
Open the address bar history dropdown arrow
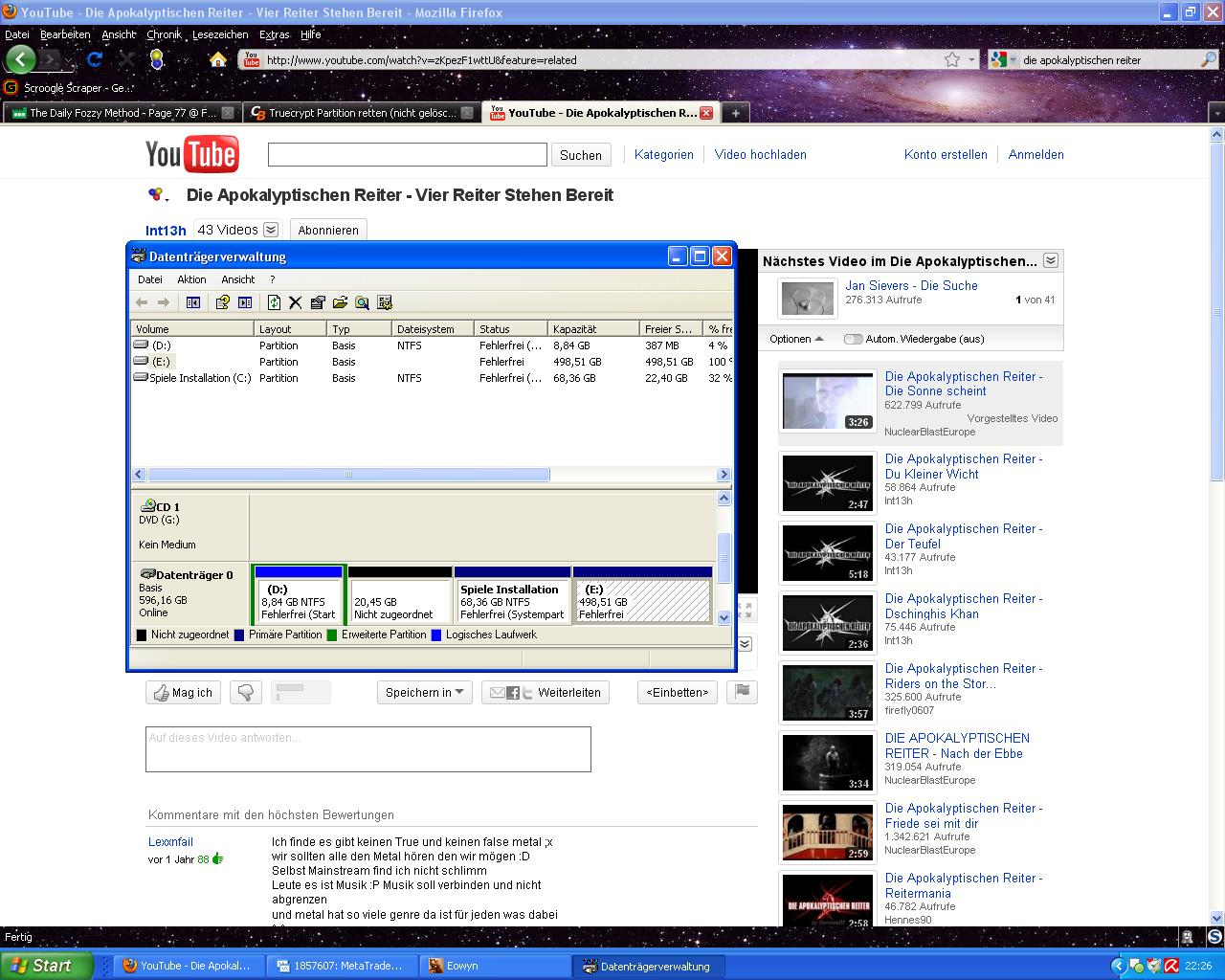click(x=971, y=59)
